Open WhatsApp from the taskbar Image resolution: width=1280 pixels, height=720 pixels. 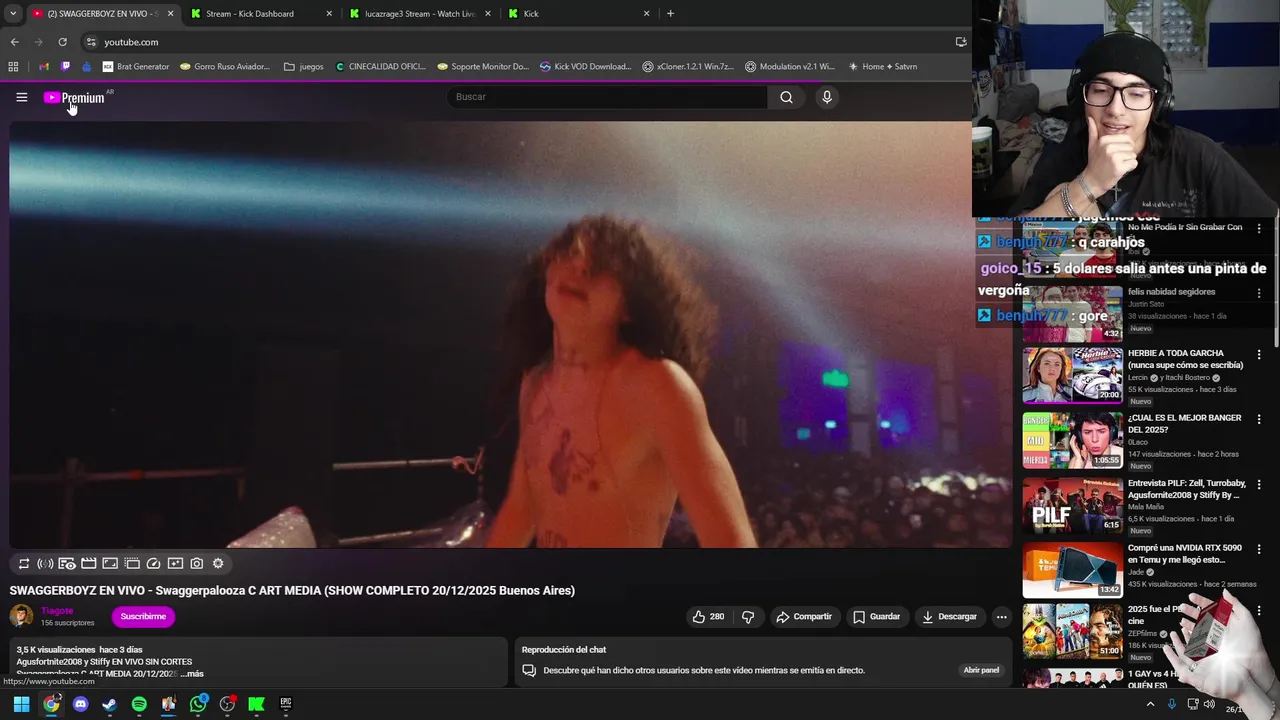point(198,704)
